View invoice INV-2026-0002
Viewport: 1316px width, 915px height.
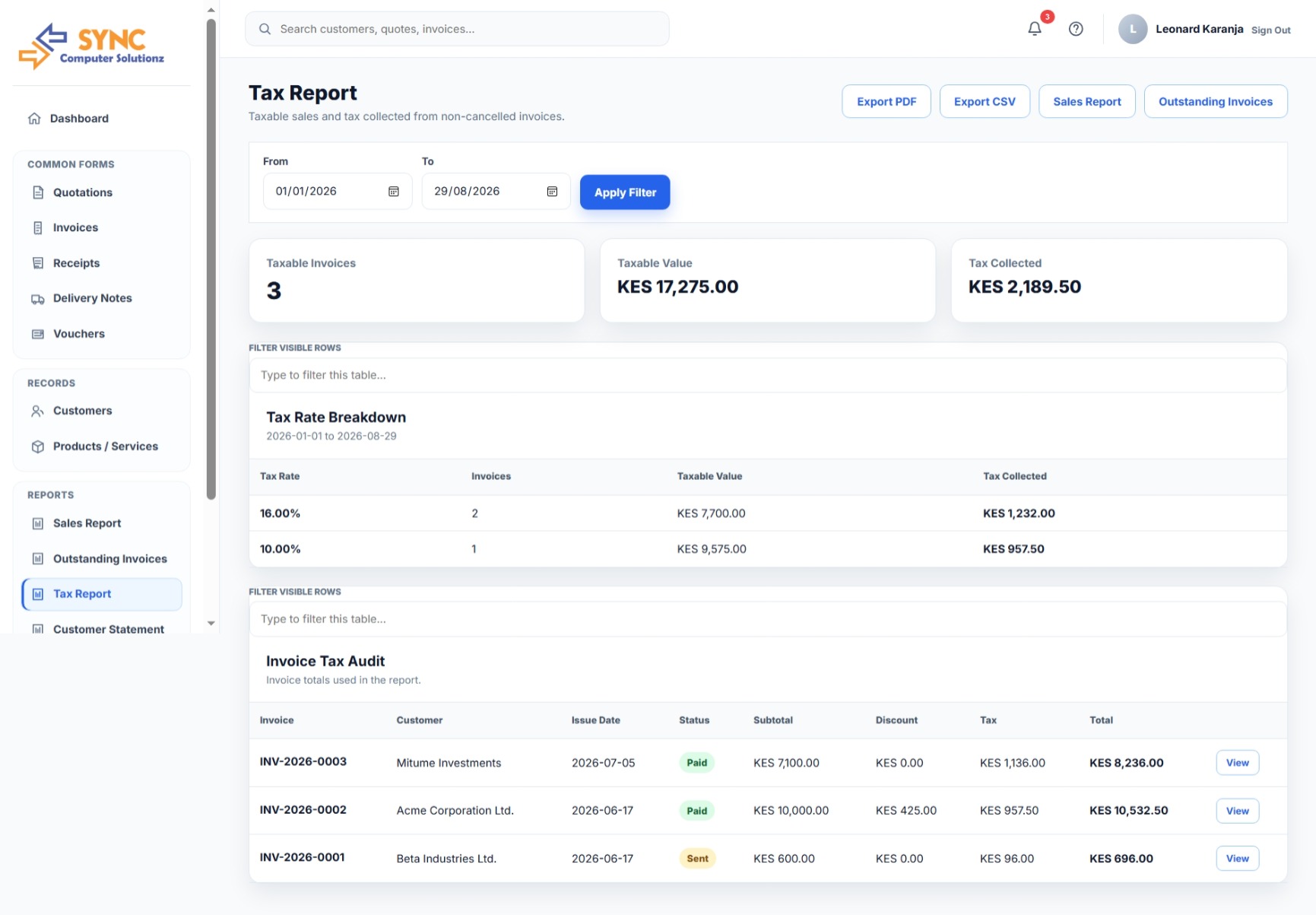tap(1238, 811)
